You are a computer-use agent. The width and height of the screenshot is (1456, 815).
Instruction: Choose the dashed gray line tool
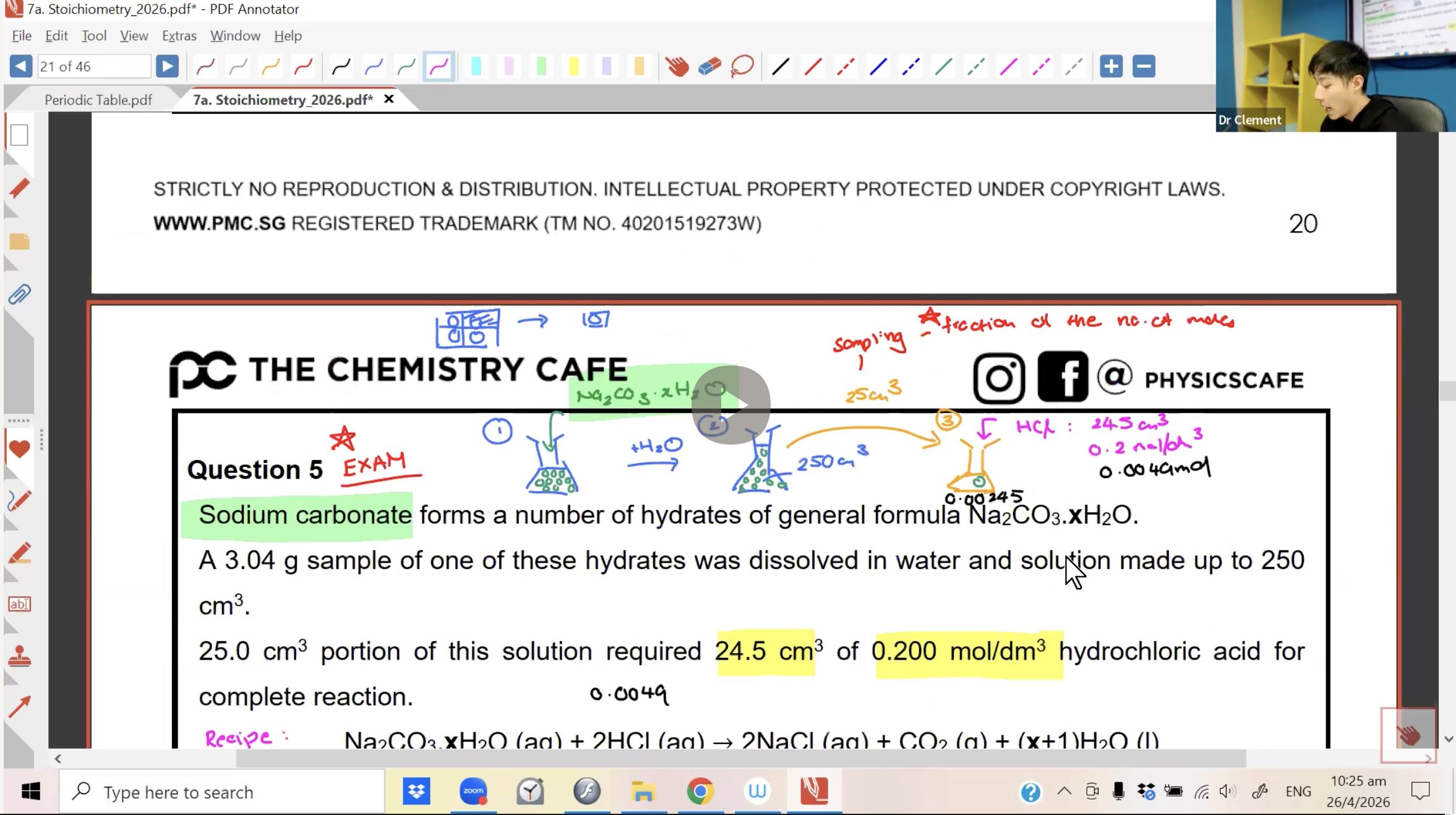pyautogui.click(x=1074, y=66)
